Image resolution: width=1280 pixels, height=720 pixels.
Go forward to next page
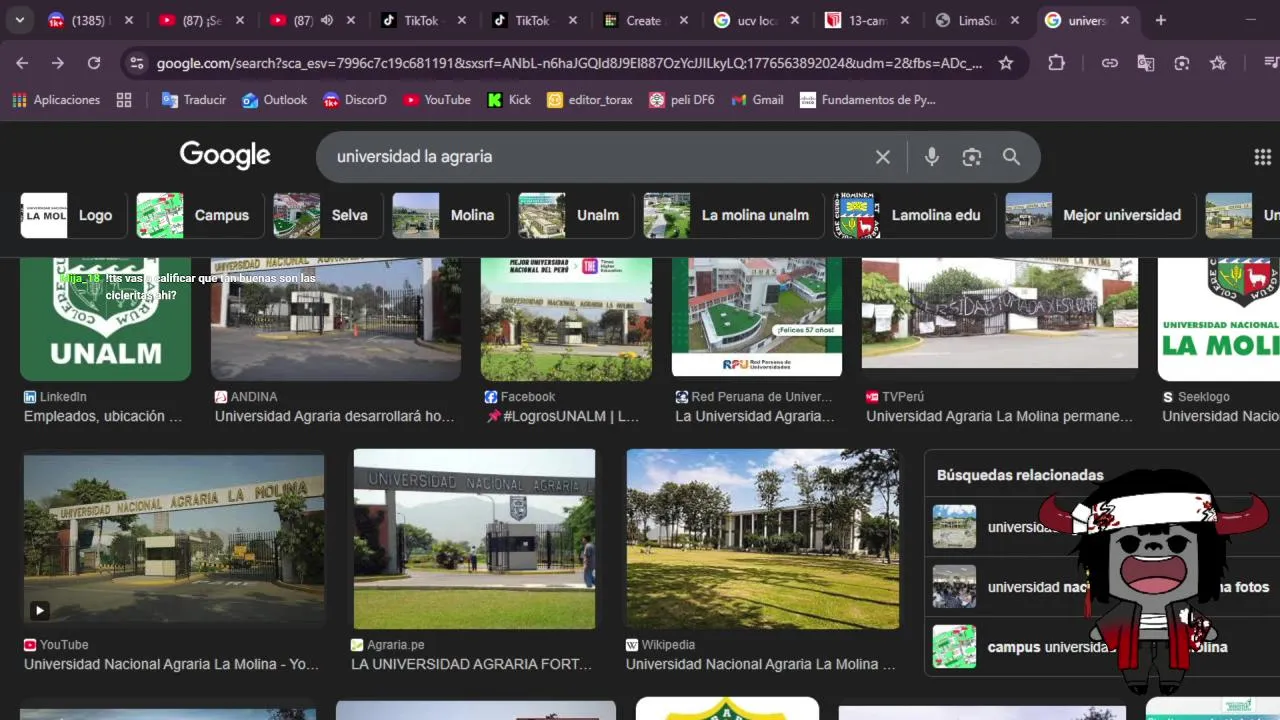58,63
